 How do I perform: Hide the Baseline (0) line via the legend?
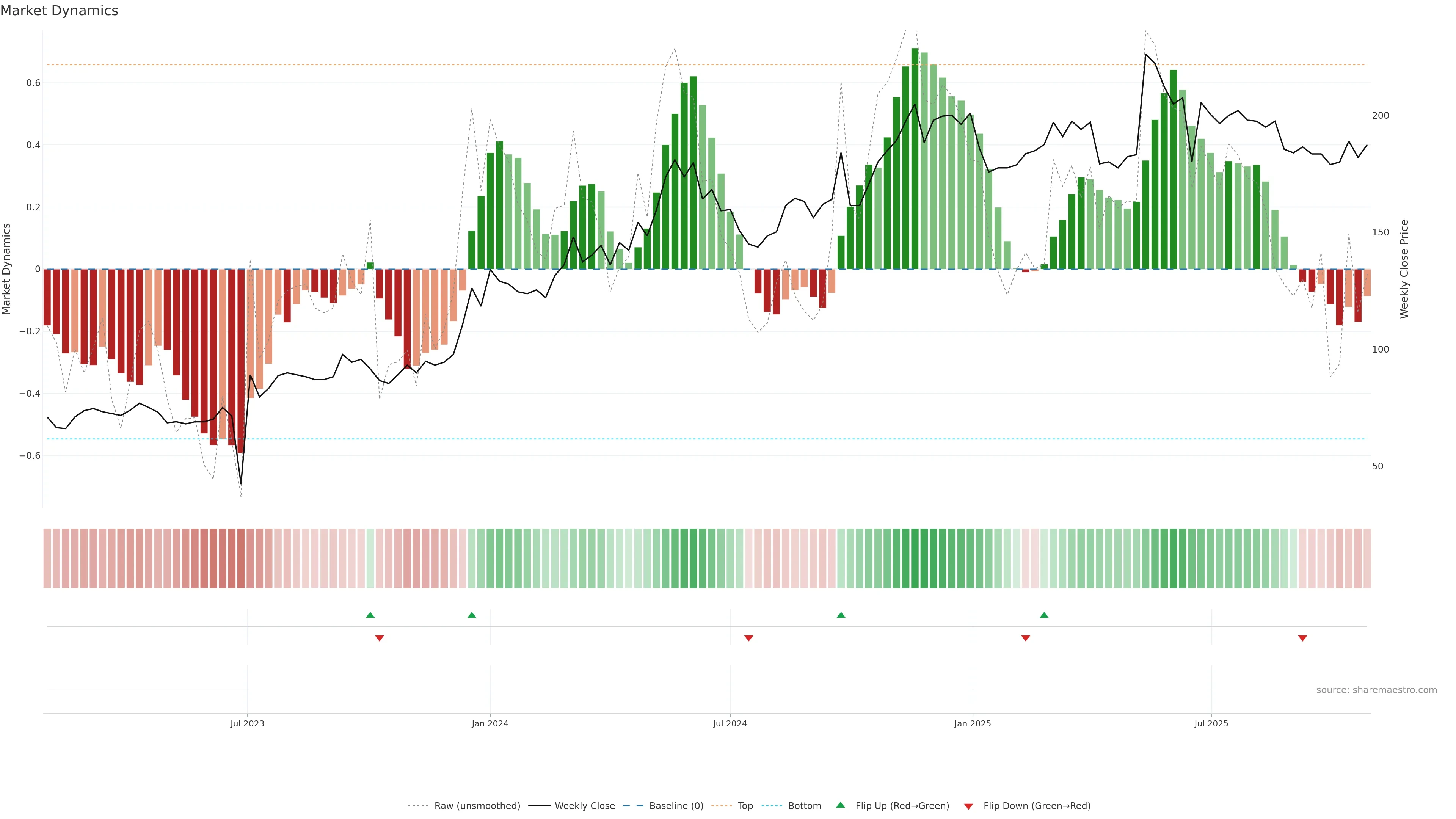point(676,806)
